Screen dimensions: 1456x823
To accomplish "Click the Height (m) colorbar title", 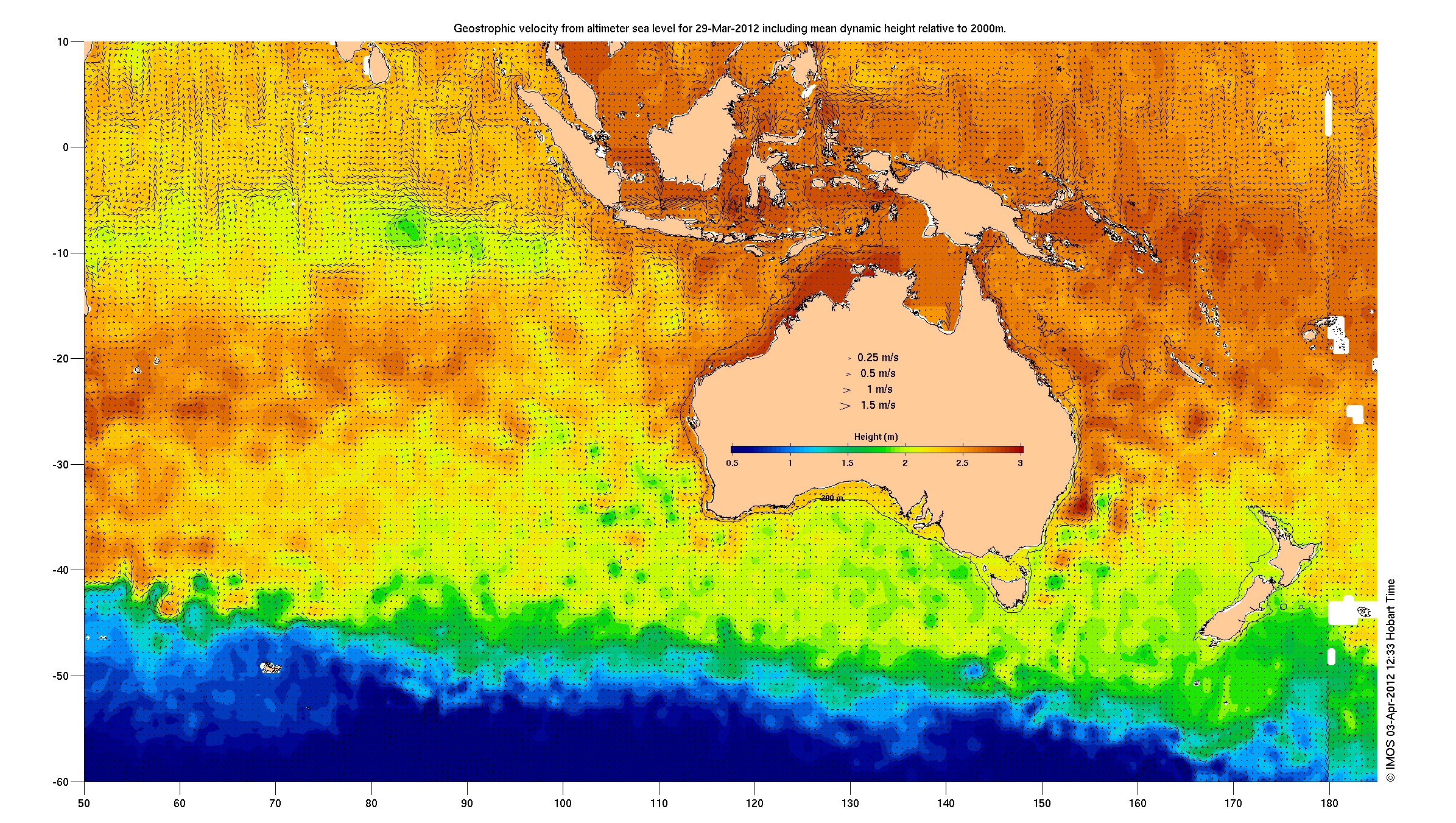I will 876,437.
